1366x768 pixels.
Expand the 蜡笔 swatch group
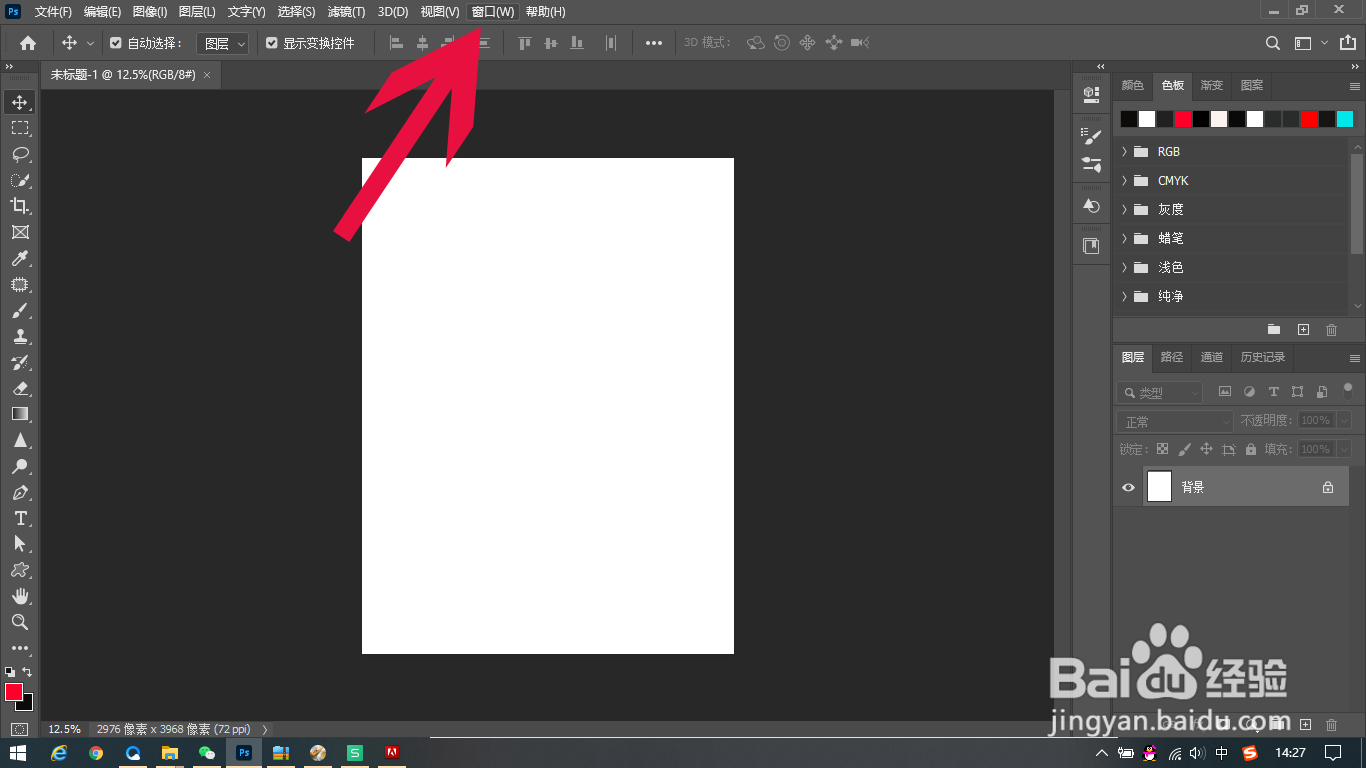tap(1124, 238)
